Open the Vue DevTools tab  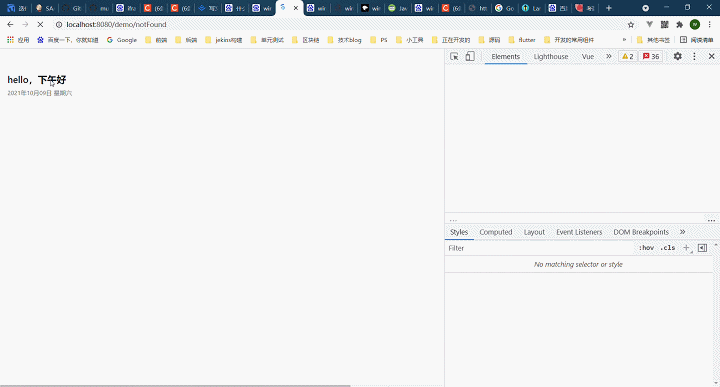pos(588,56)
